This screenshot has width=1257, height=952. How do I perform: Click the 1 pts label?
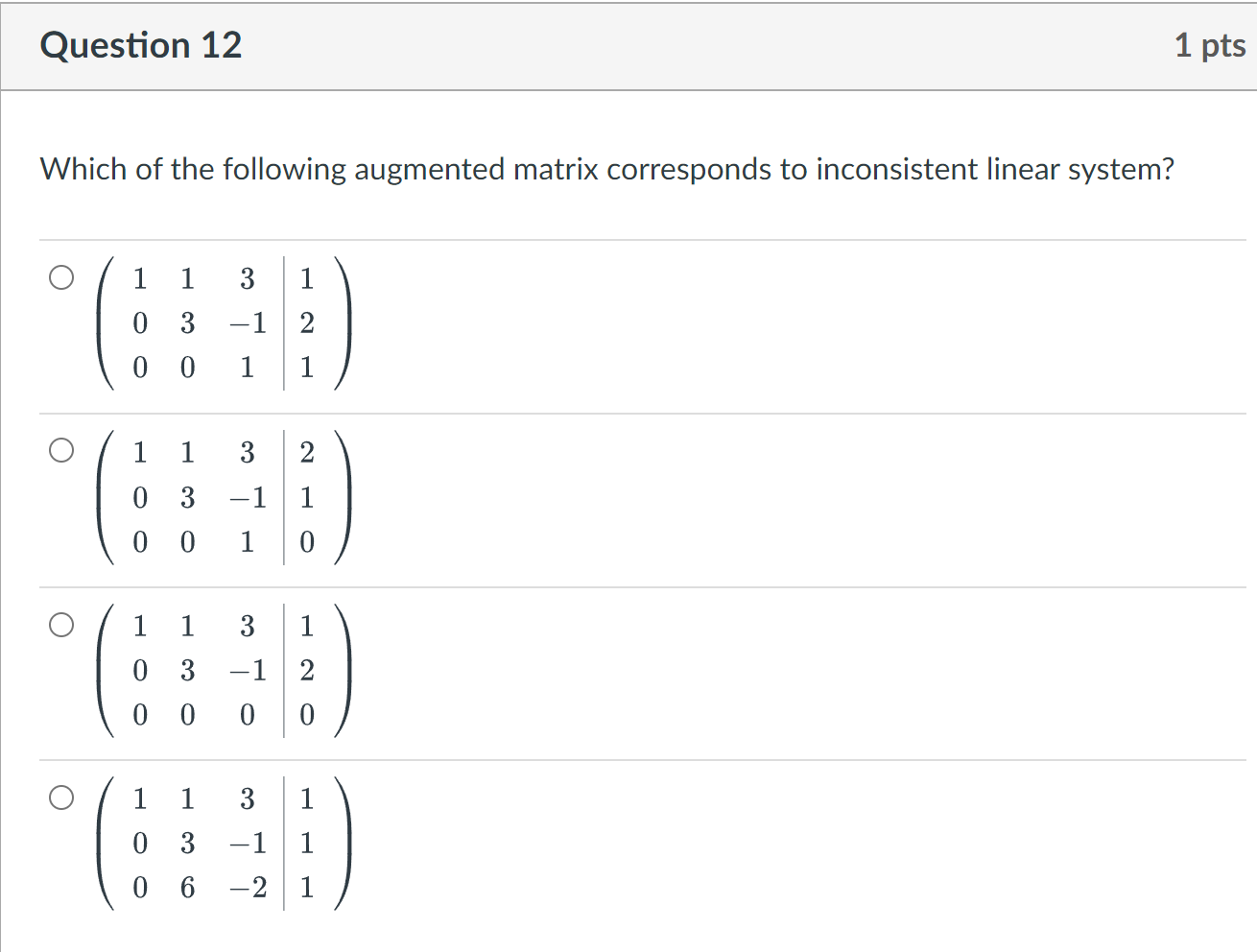click(x=1211, y=44)
